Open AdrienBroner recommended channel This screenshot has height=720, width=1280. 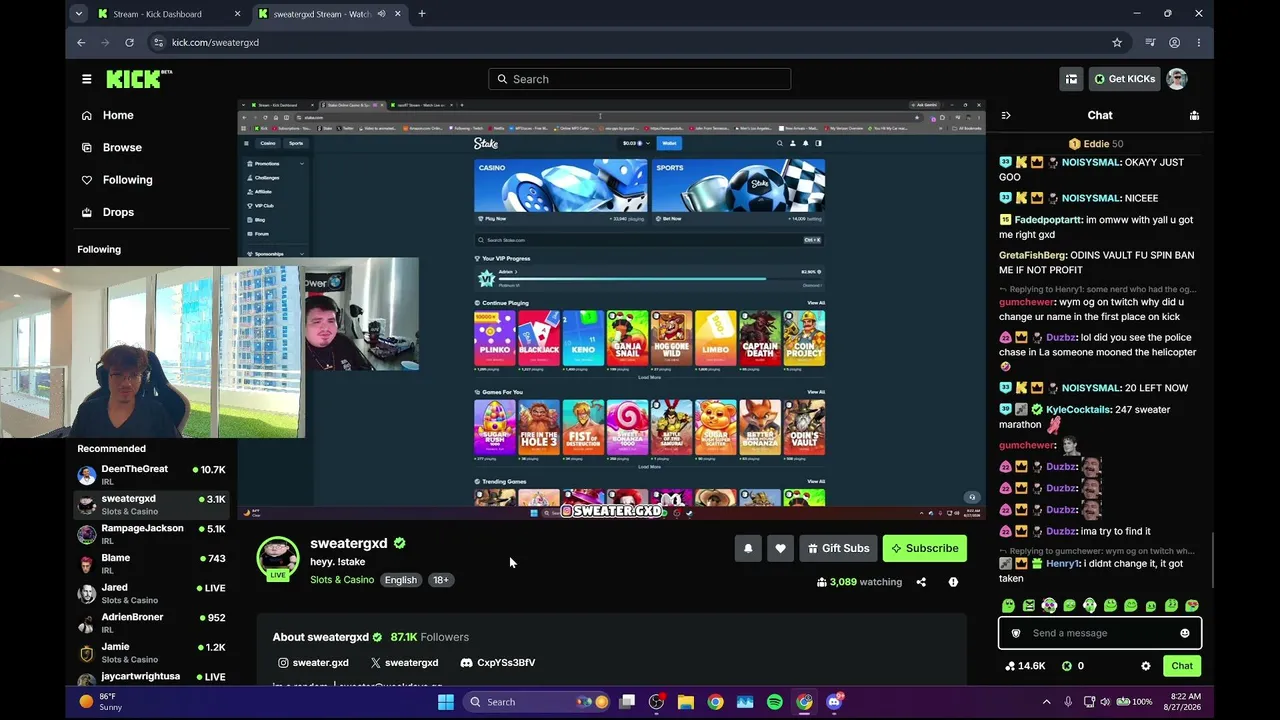151,623
